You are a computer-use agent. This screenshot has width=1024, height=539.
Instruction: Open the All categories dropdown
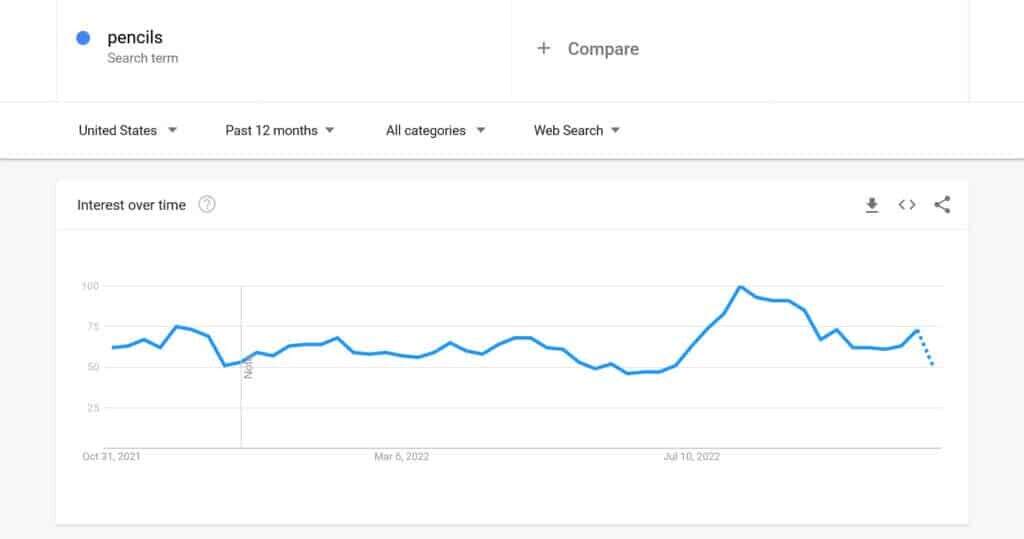[x=436, y=130]
